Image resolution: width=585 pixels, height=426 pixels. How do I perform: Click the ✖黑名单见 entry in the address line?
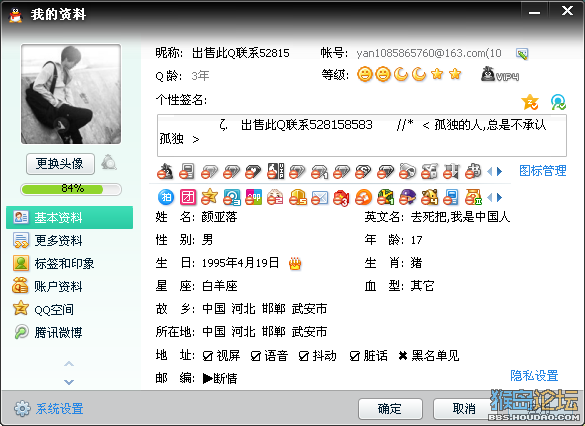(429, 356)
